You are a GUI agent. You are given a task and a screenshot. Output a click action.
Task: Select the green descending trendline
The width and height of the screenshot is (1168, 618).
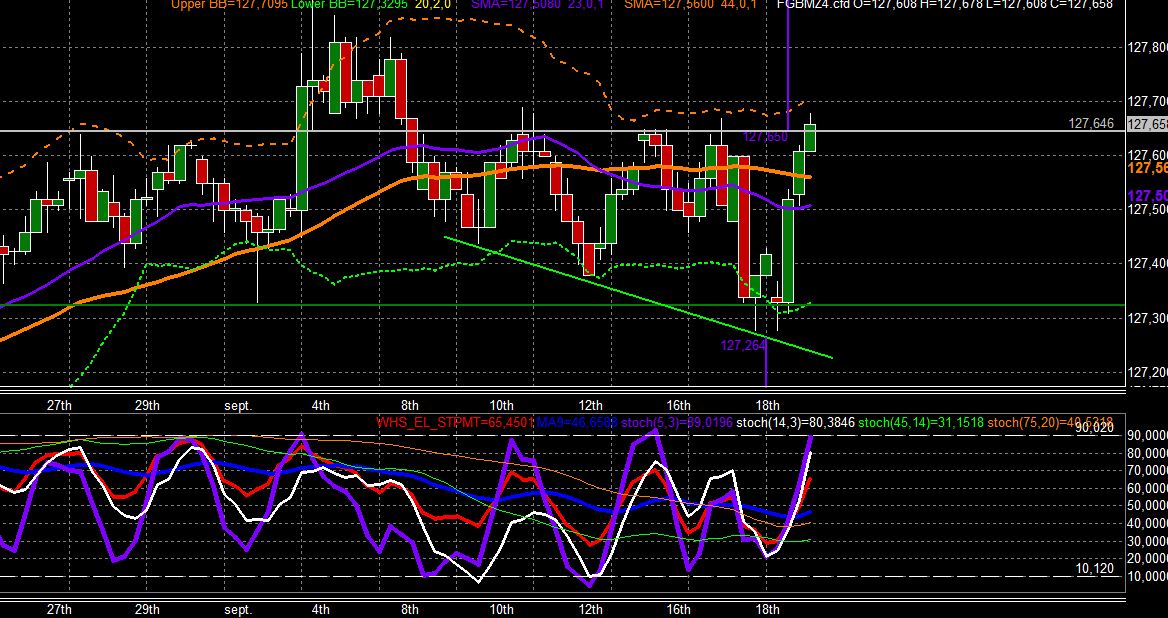click(x=638, y=298)
